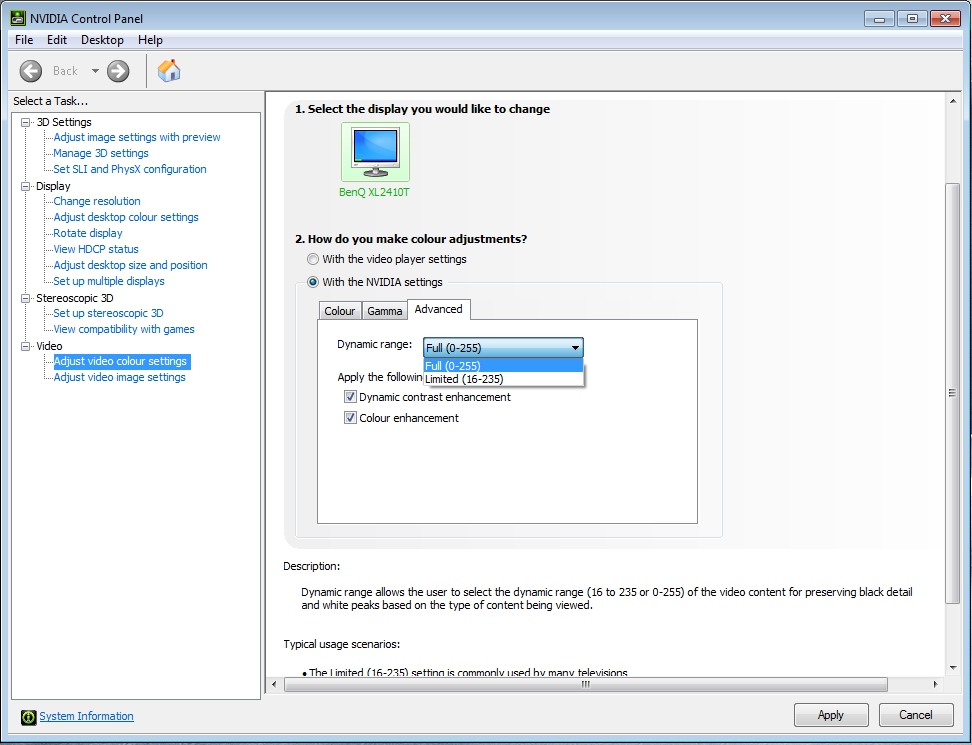The height and width of the screenshot is (745, 972).
Task: Toggle Colour enhancement checkbox
Action: pyautogui.click(x=350, y=418)
